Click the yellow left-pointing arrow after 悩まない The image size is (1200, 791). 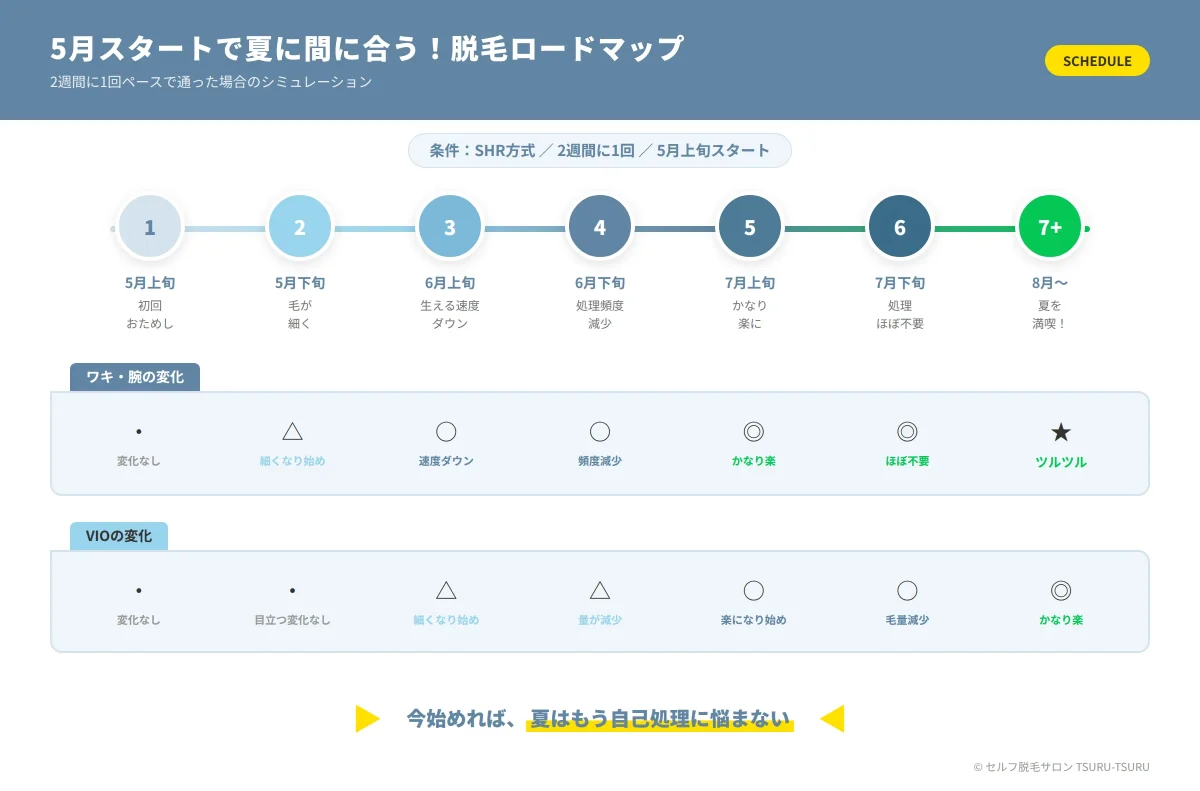click(x=832, y=718)
